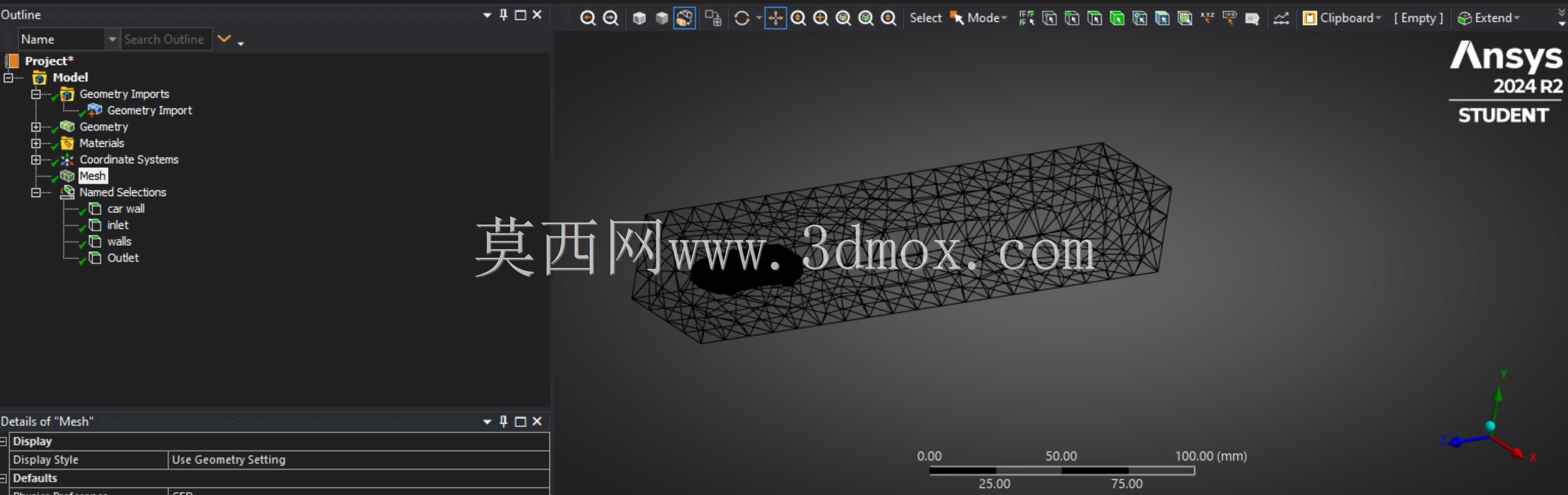The width and height of the screenshot is (1568, 495).
Task: Click the Display Style property label
Action: coord(46,460)
